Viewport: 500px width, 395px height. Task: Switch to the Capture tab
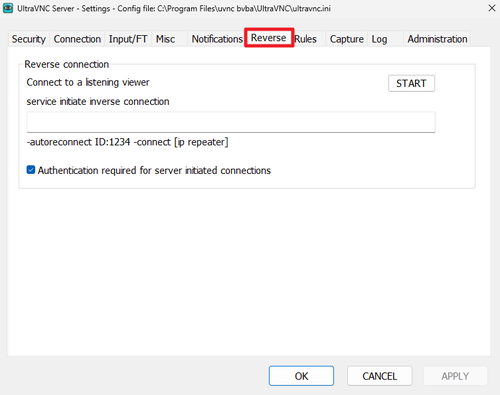coord(347,39)
